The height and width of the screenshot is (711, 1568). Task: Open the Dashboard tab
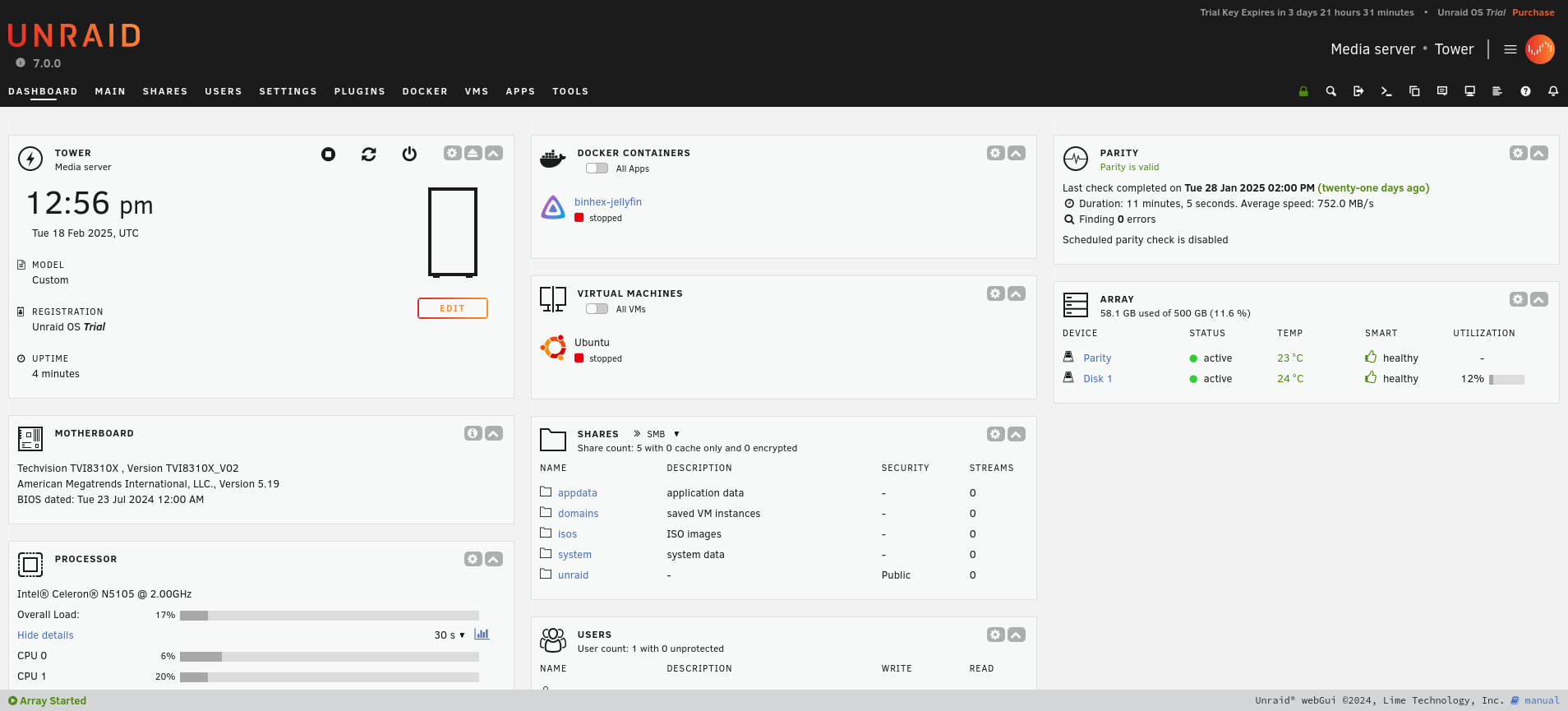pyautogui.click(x=43, y=91)
